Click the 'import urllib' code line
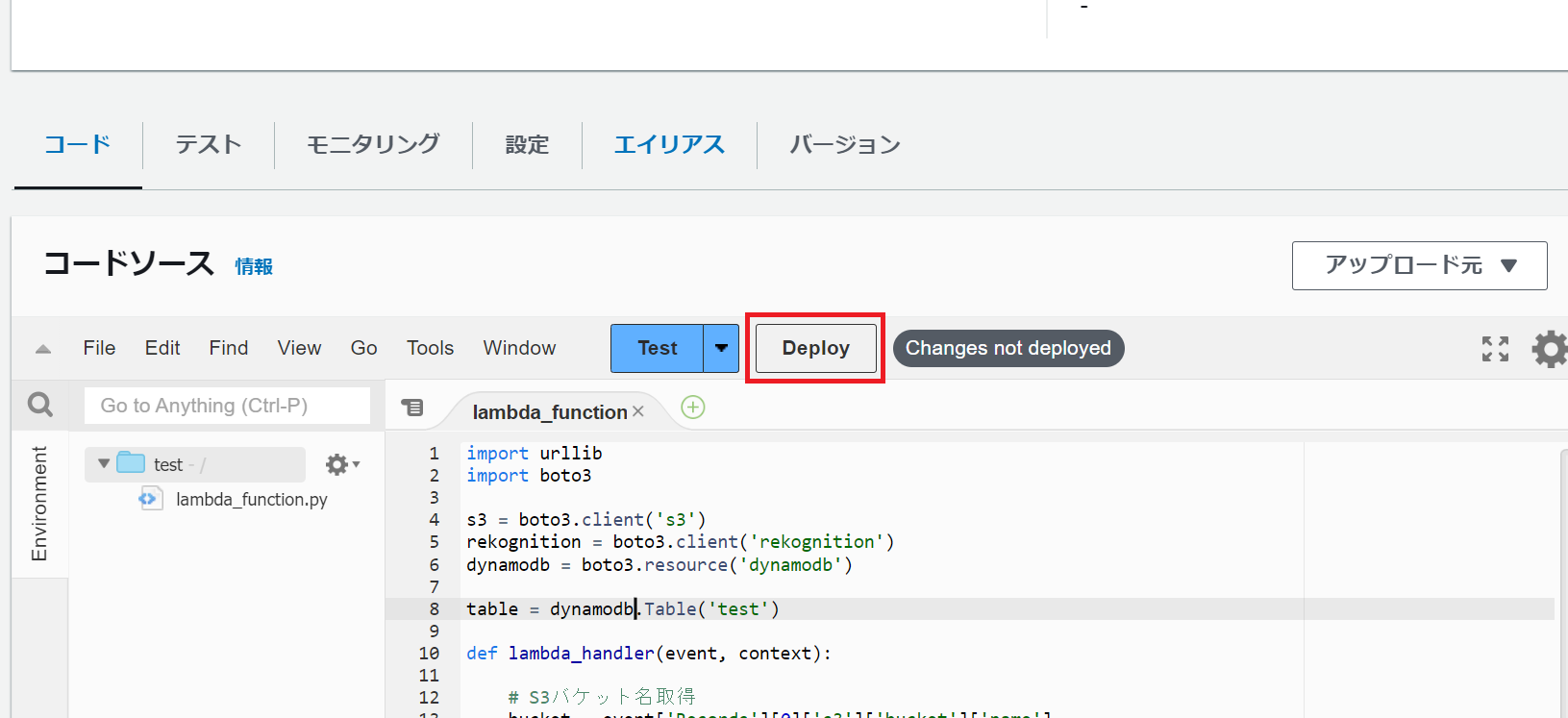 [x=535, y=454]
